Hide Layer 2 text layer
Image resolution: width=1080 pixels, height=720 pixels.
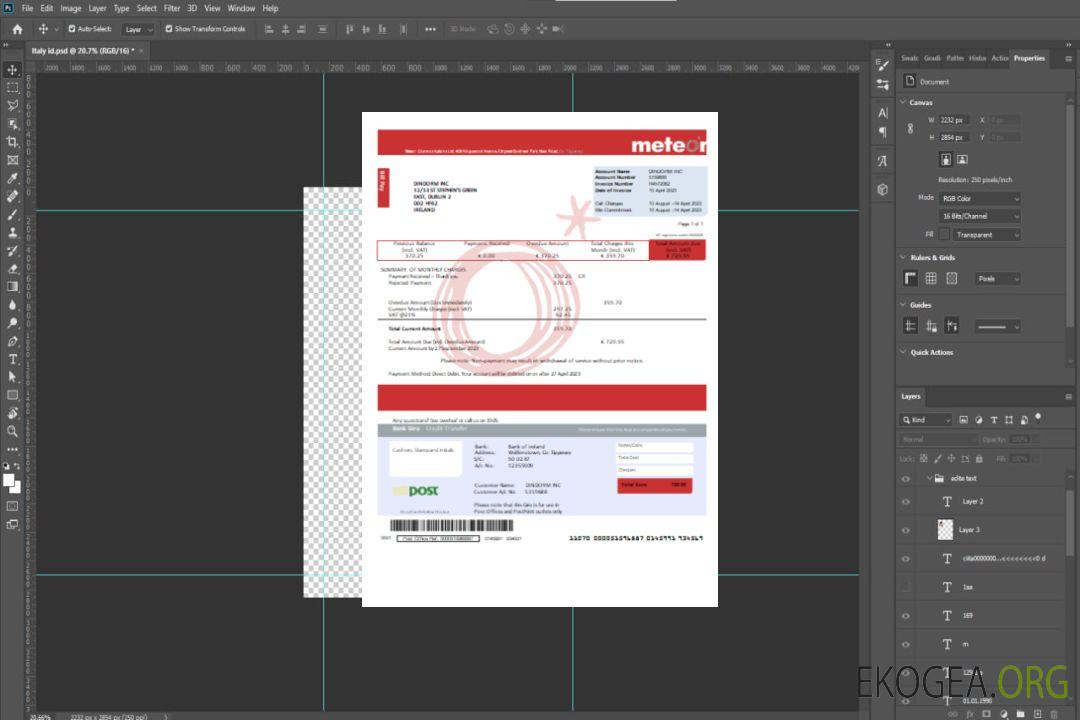tap(906, 502)
